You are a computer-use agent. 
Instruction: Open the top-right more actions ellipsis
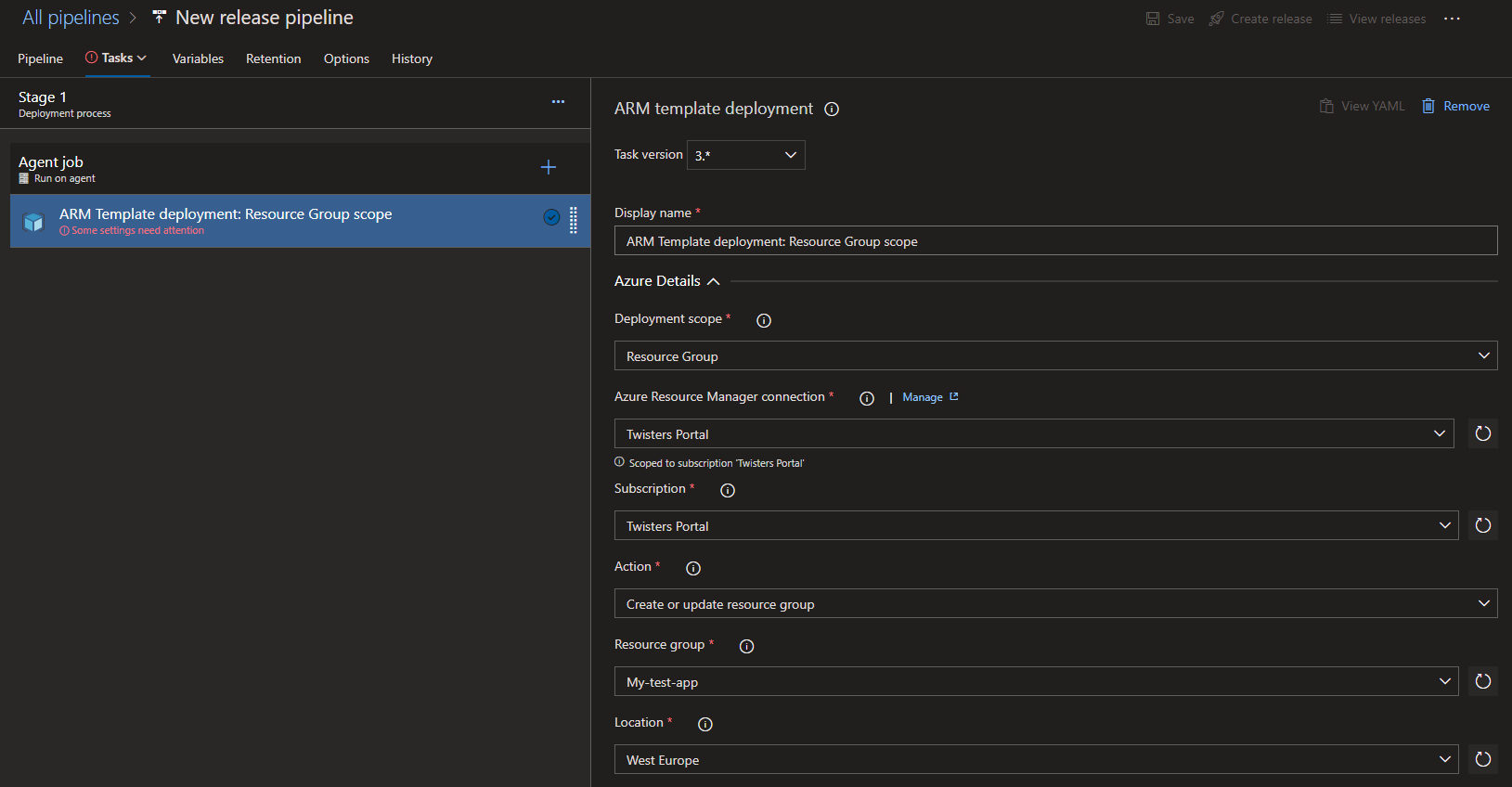[x=1452, y=19]
